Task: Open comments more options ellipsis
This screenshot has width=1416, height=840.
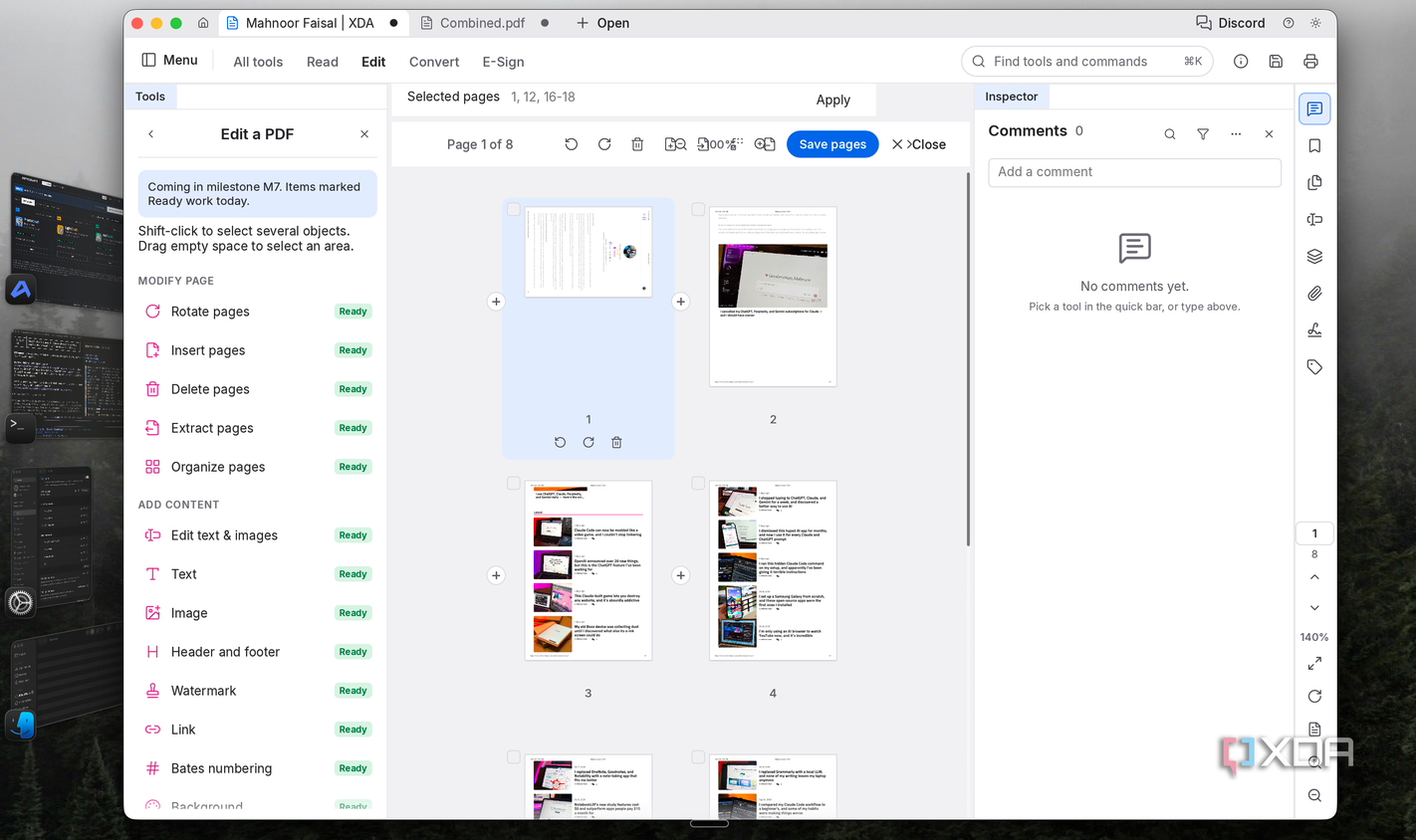Action: coord(1236,134)
